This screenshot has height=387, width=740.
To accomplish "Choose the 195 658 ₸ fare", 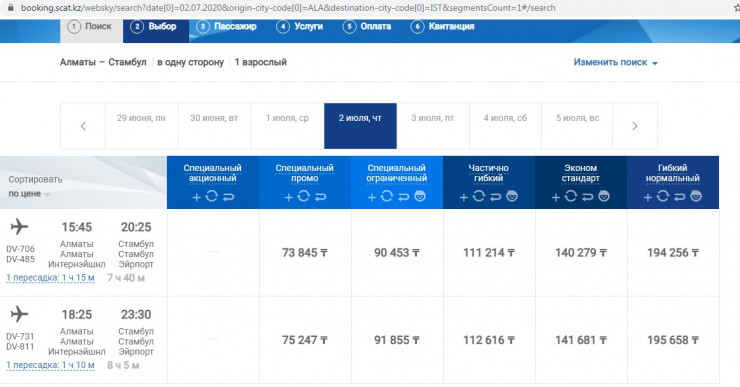I will (673, 340).
